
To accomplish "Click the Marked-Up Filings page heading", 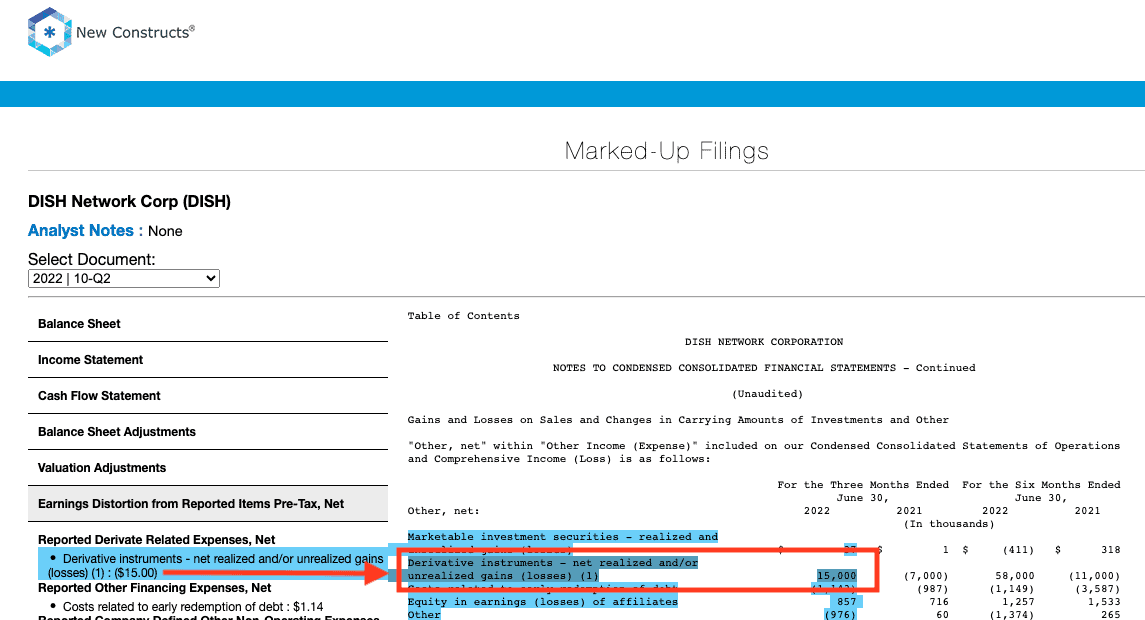I will pos(666,150).
